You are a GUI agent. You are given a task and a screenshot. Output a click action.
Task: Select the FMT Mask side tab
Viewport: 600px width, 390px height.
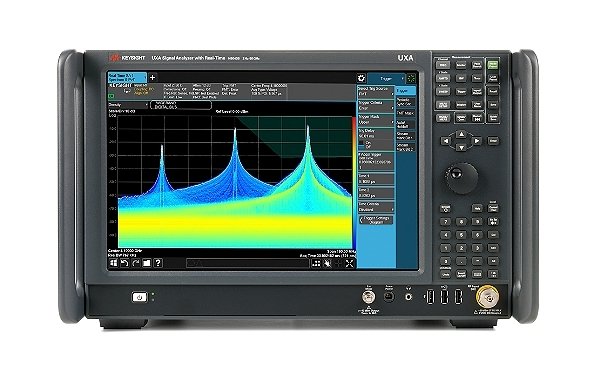coord(406,113)
